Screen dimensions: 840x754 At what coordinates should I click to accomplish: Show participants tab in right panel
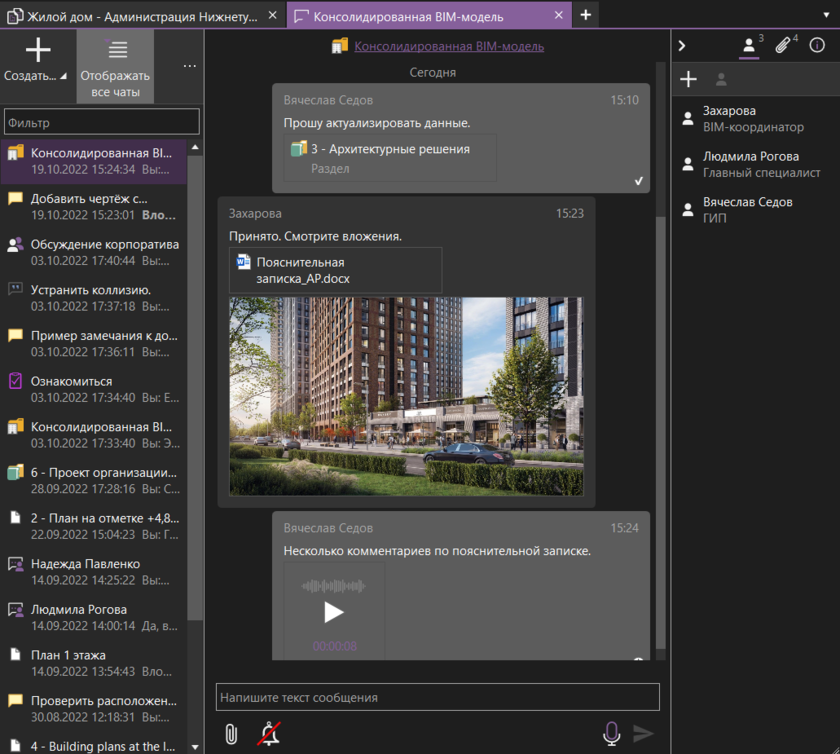[748, 45]
